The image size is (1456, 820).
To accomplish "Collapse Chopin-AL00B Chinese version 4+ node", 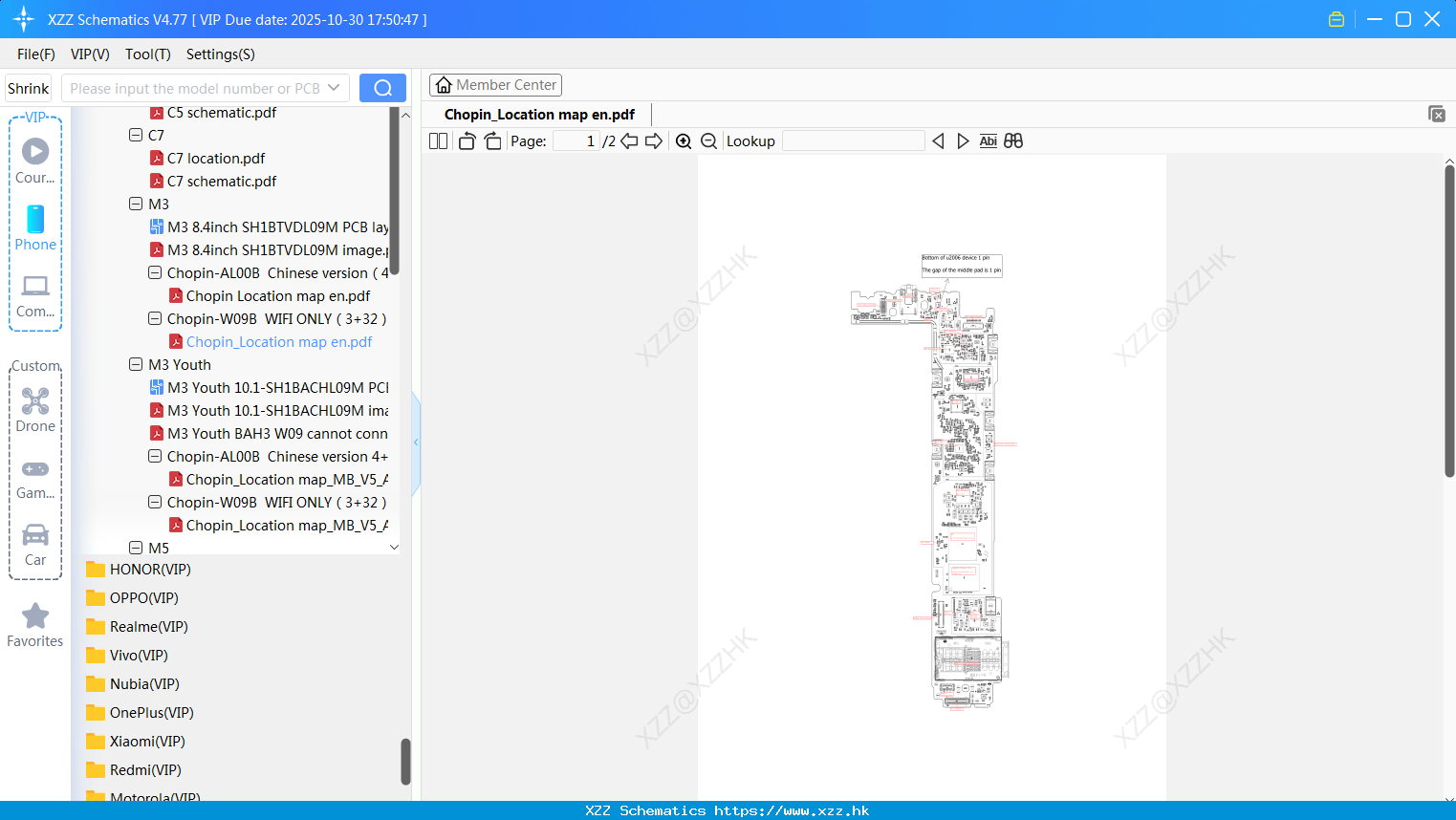I will tap(155, 456).
